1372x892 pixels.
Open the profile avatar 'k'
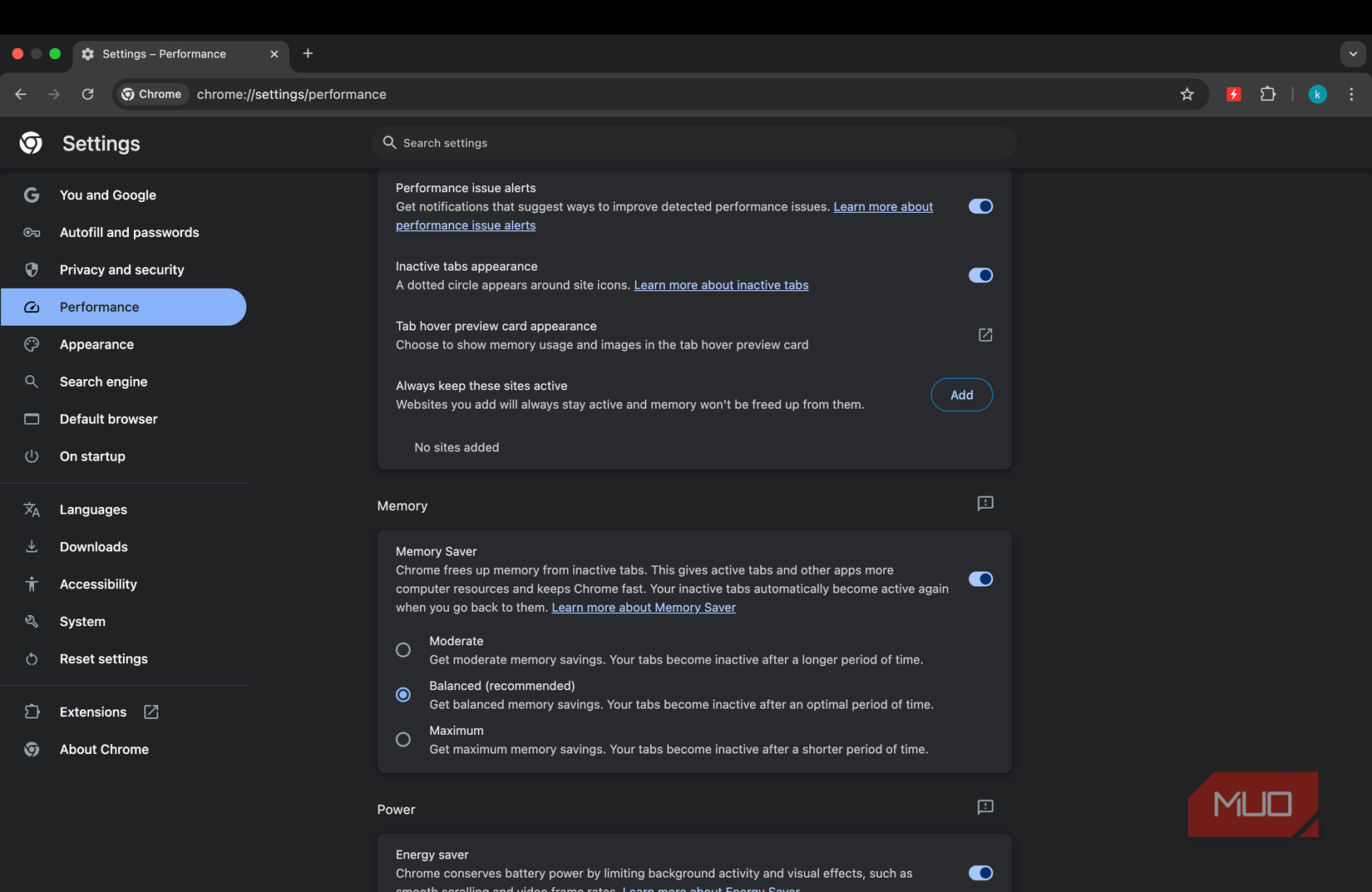point(1317,95)
